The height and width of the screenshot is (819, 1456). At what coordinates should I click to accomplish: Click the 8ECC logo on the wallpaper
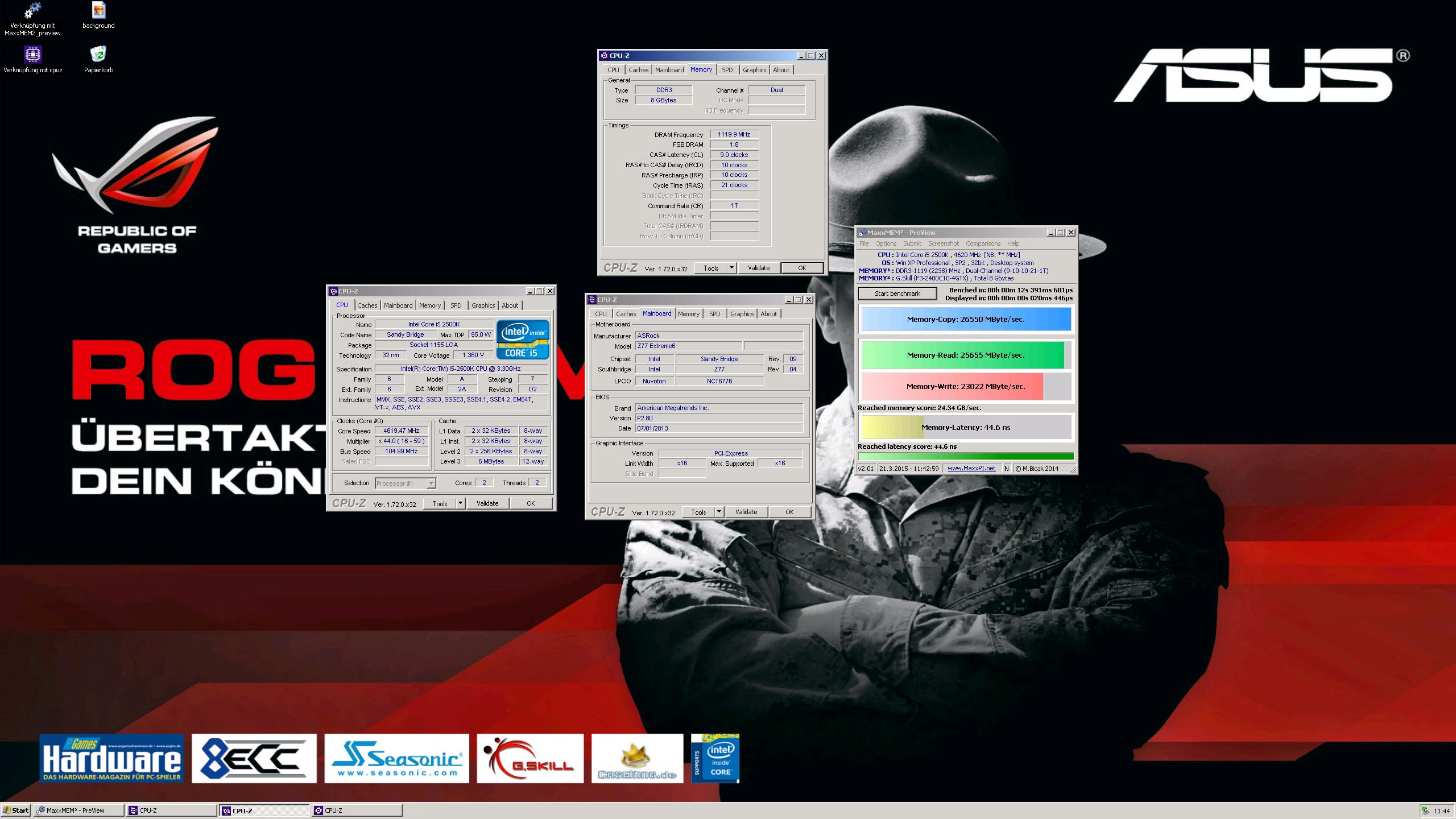[x=254, y=758]
